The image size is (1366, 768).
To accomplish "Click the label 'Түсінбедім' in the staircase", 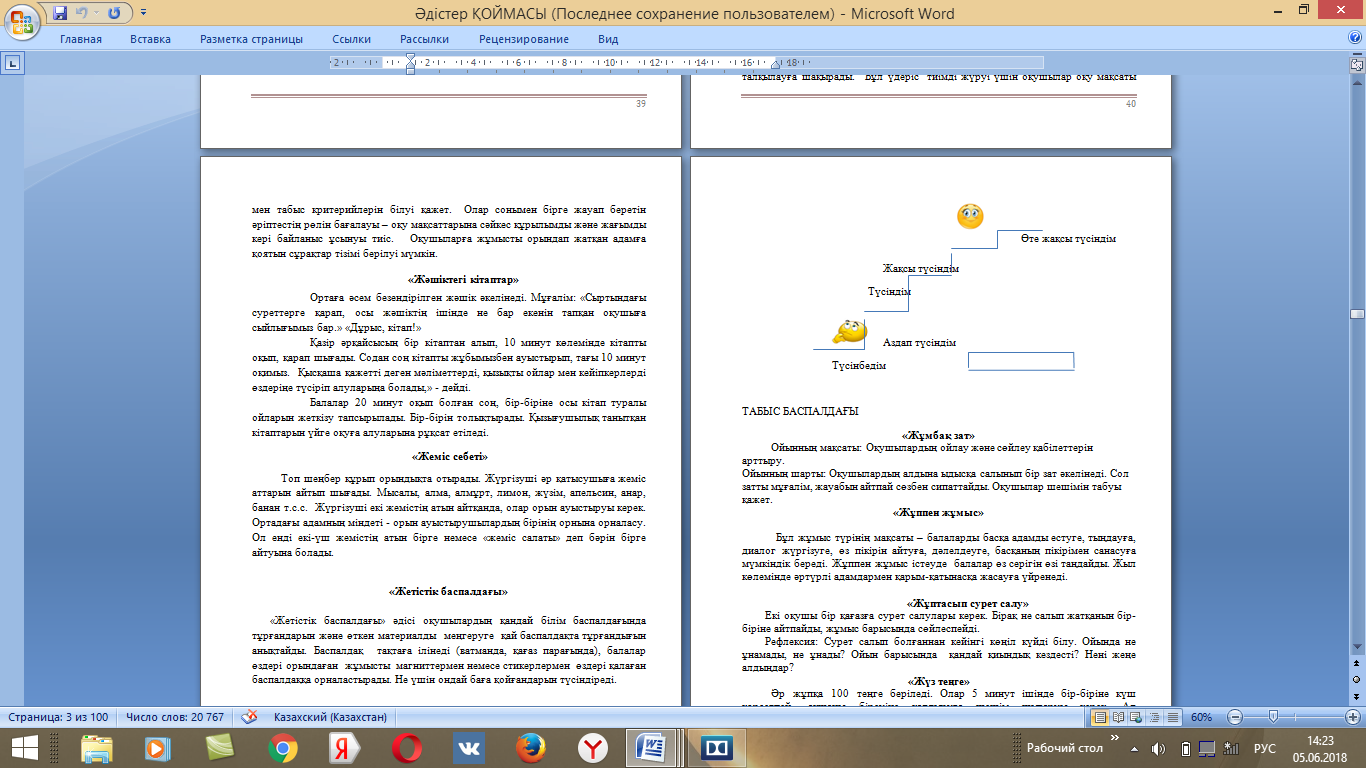I will (859, 366).
